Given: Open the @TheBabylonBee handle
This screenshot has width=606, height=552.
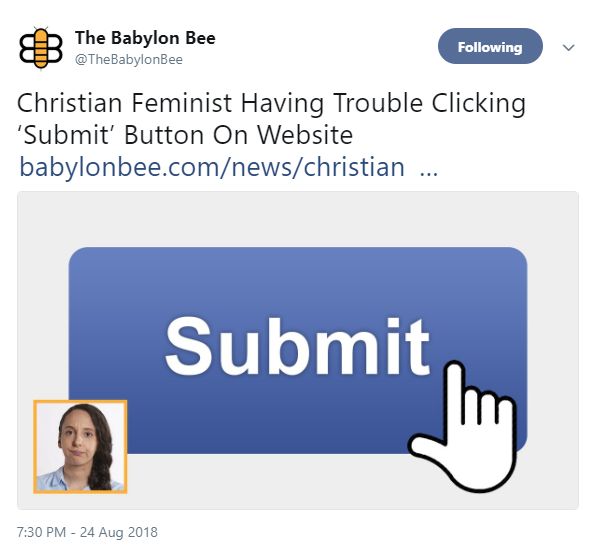Looking at the screenshot, I should click(129, 60).
